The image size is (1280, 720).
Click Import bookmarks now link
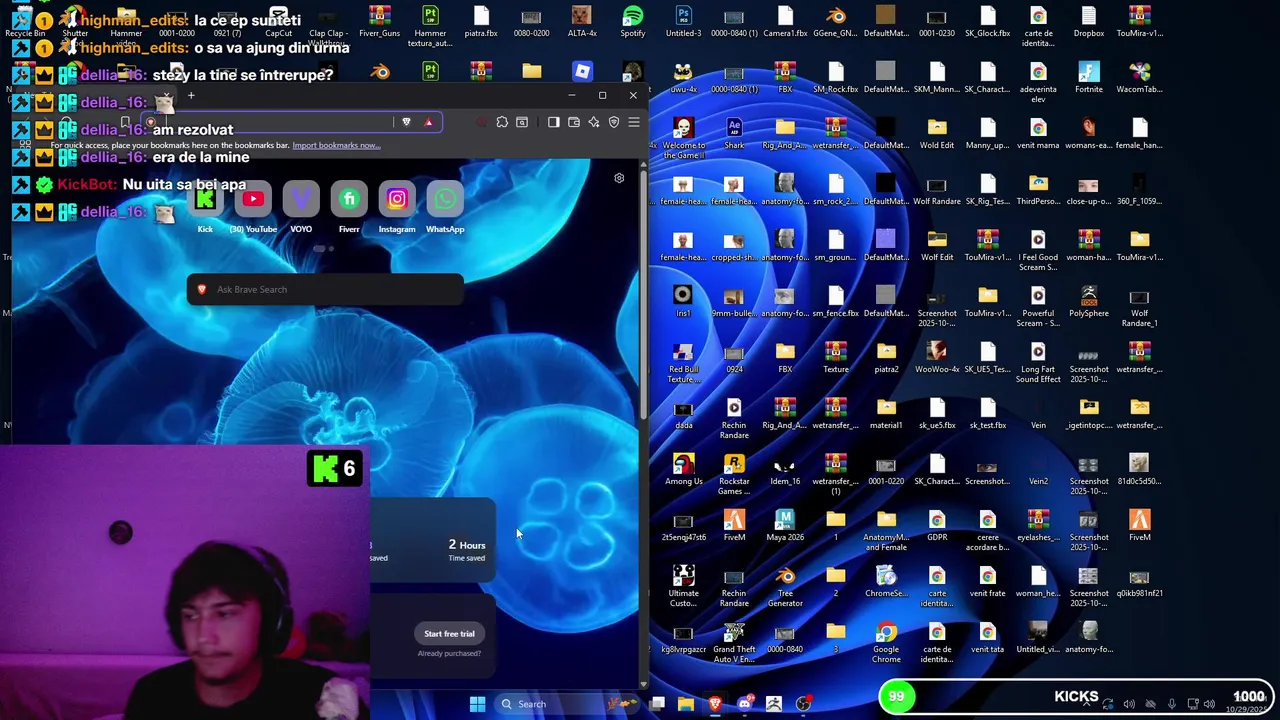click(x=336, y=145)
